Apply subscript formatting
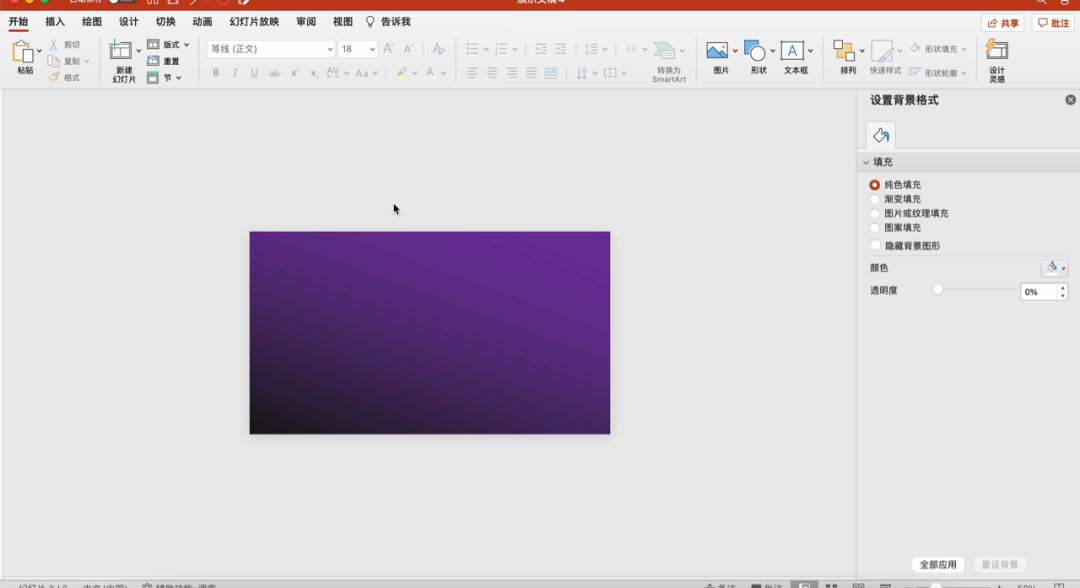 click(x=313, y=73)
